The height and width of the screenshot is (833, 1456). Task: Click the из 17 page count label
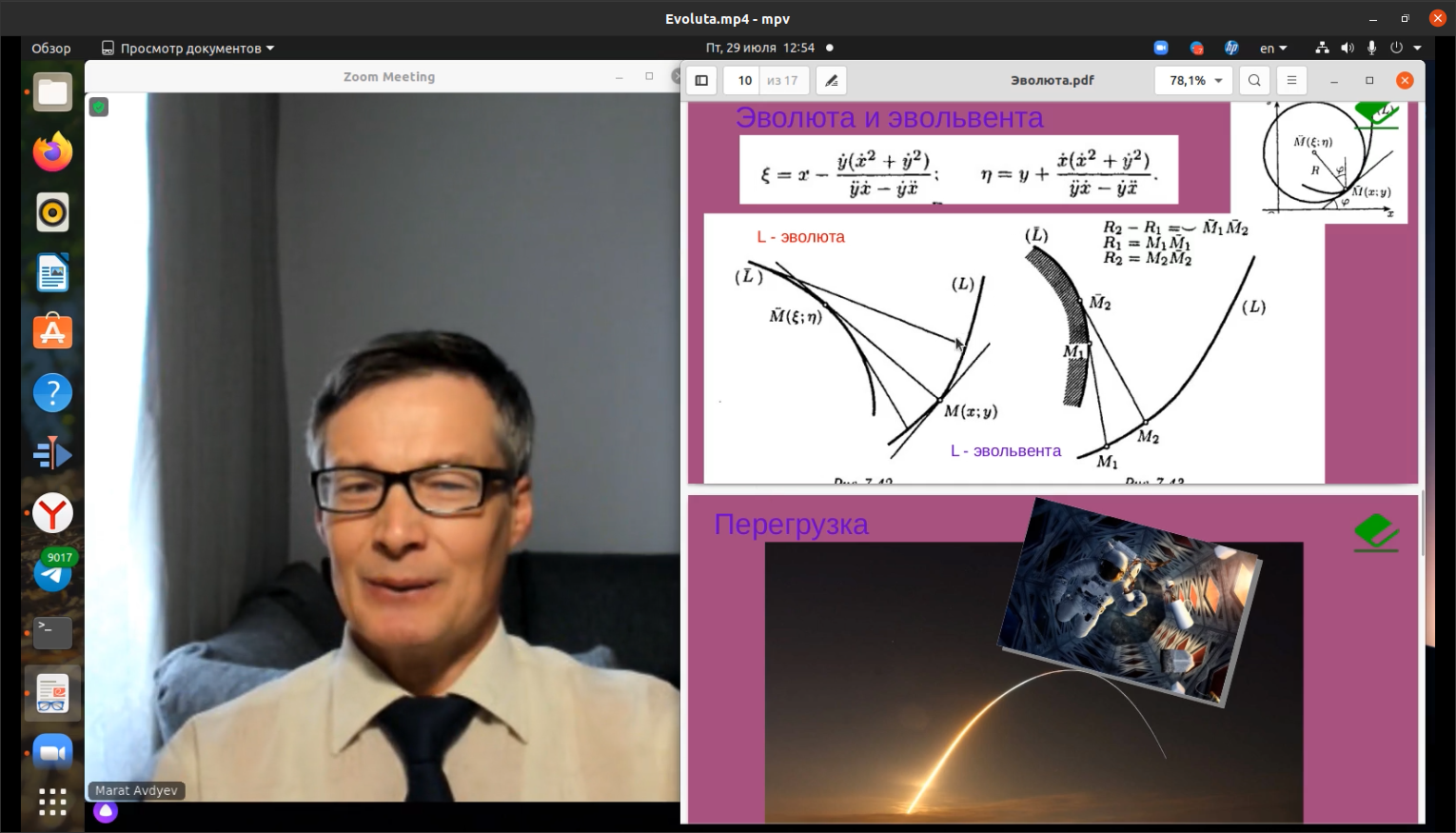[x=782, y=81]
